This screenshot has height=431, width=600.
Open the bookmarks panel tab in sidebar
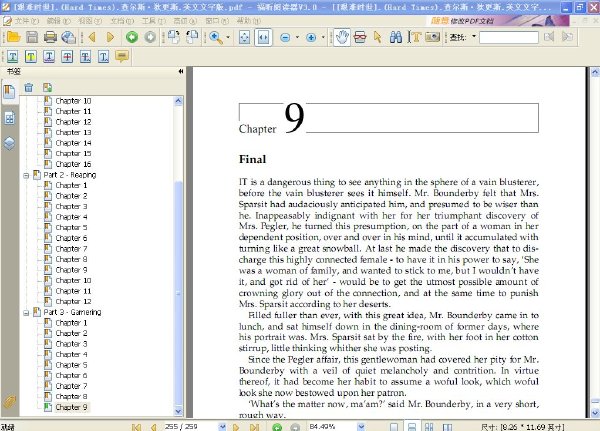click(9, 92)
